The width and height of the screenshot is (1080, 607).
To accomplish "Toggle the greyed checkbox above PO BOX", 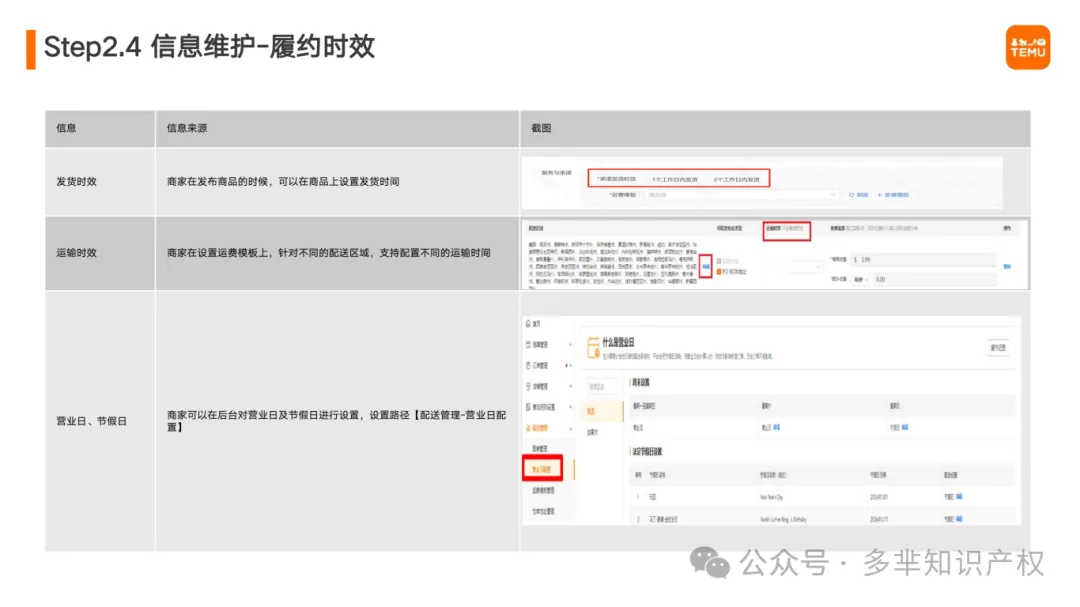I will [719, 262].
